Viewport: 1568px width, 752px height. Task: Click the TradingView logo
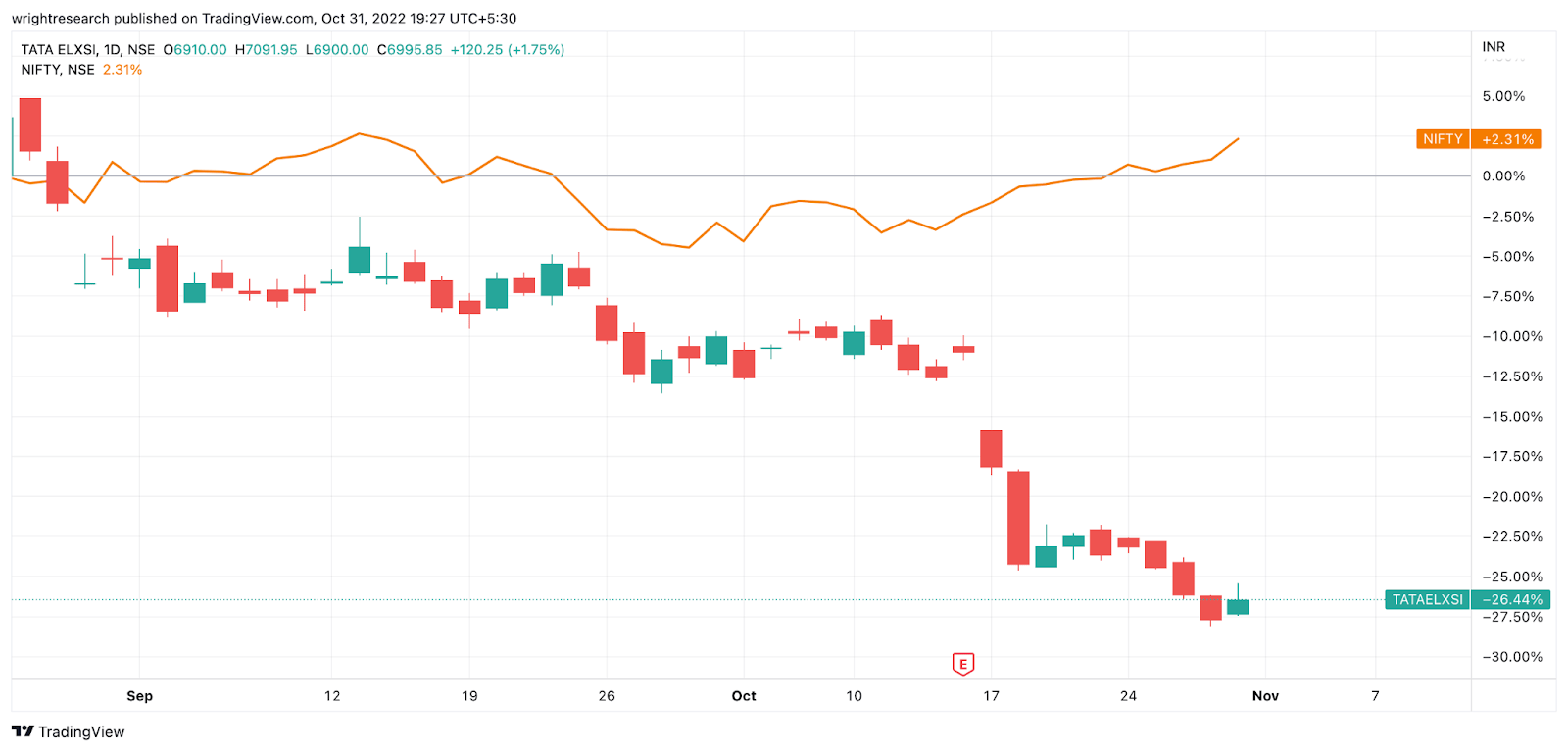(68, 731)
